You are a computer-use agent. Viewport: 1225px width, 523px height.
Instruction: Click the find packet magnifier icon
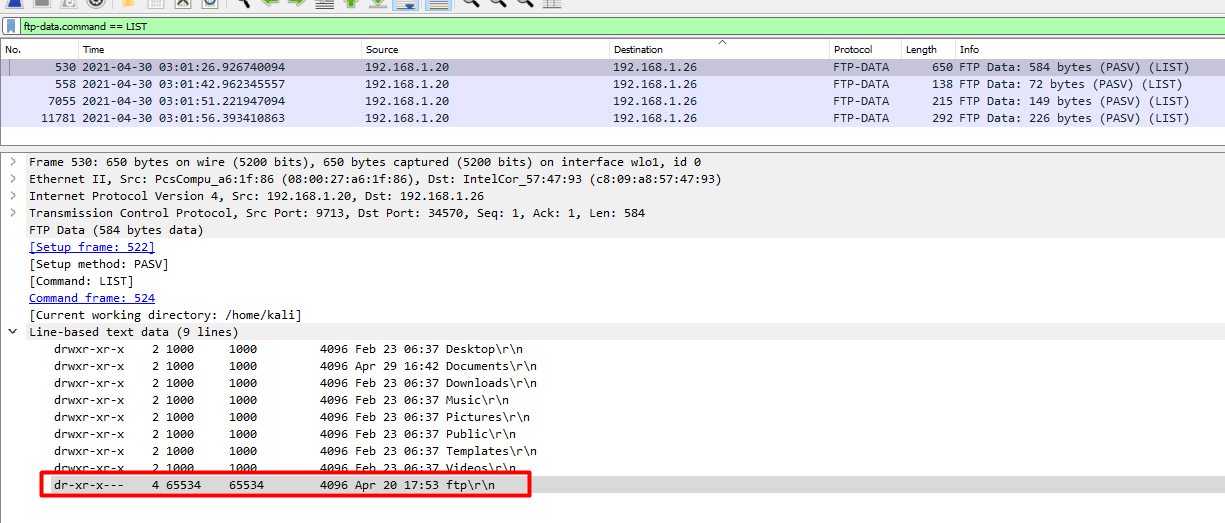244,3
